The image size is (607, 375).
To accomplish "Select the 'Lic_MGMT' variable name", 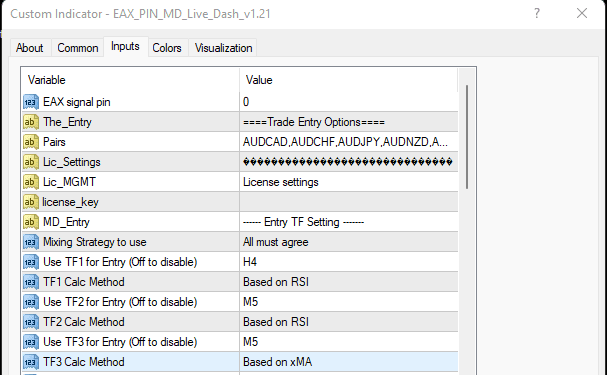I will click(x=69, y=182).
